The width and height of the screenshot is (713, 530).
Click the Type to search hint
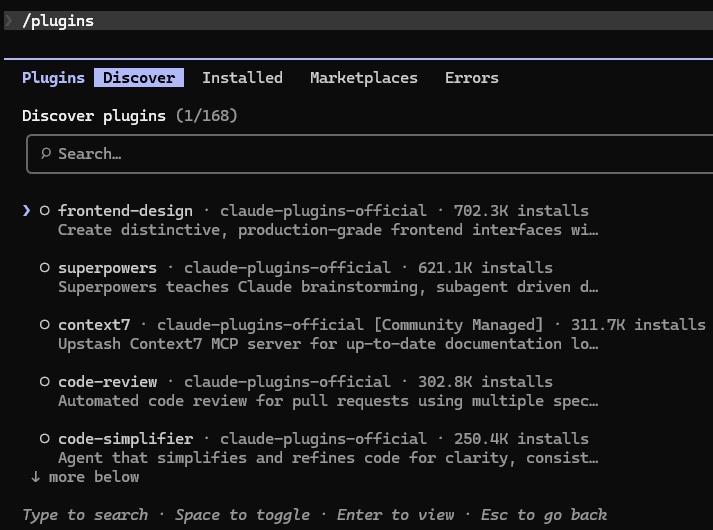click(x=85, y=515)
